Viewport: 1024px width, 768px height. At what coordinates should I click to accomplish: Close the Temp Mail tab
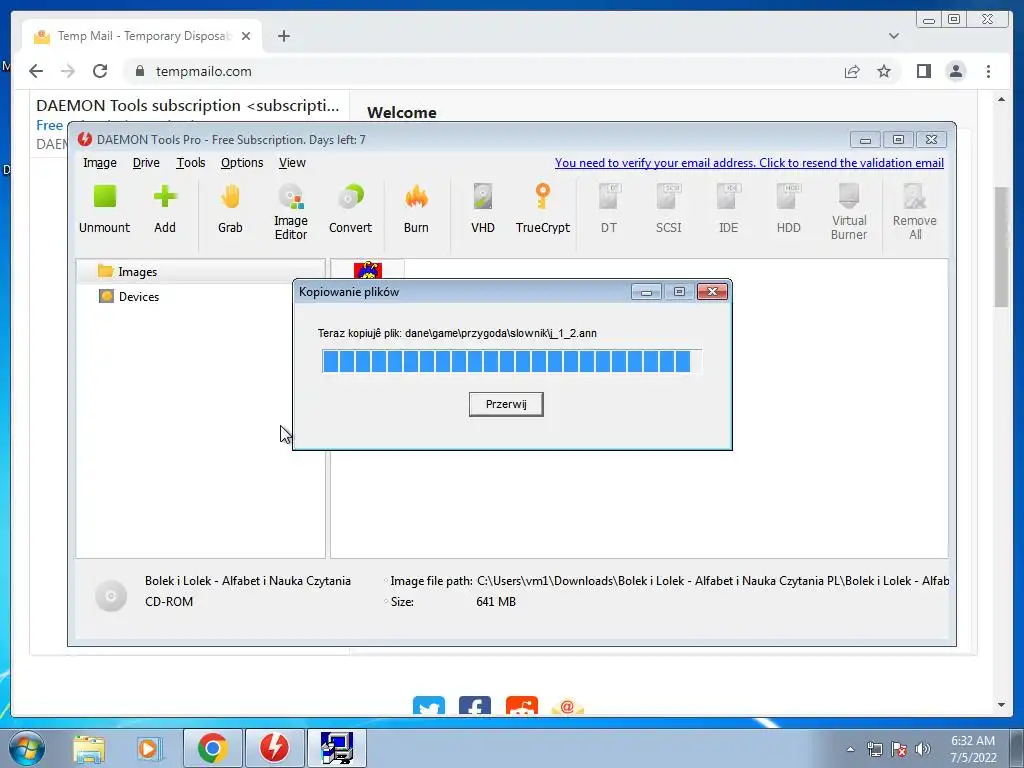click(246, 36)
